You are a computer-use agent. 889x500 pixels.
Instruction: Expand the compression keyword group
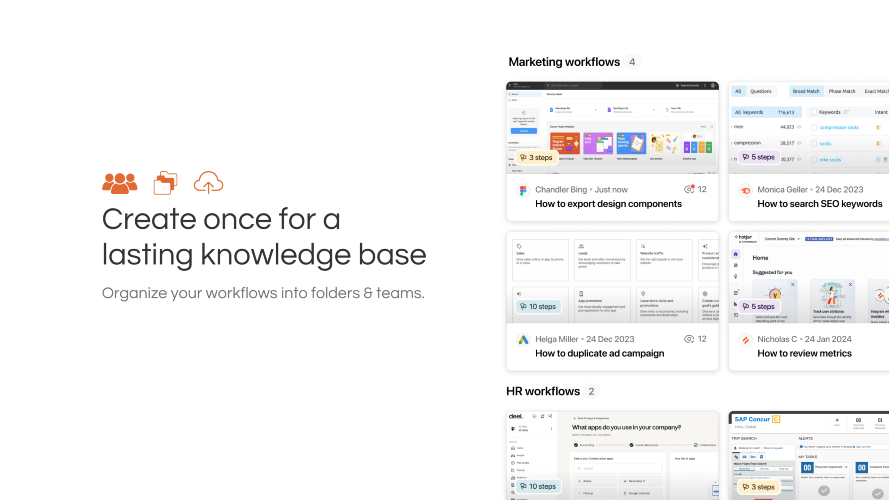click(x=732, y=143)
